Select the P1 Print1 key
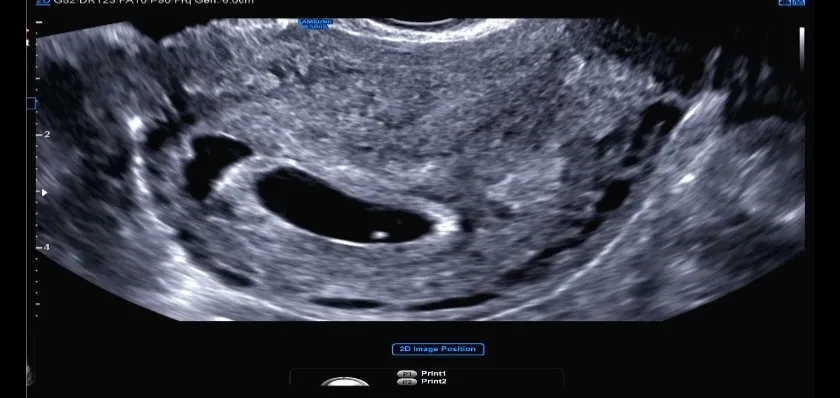 point(407,374)
